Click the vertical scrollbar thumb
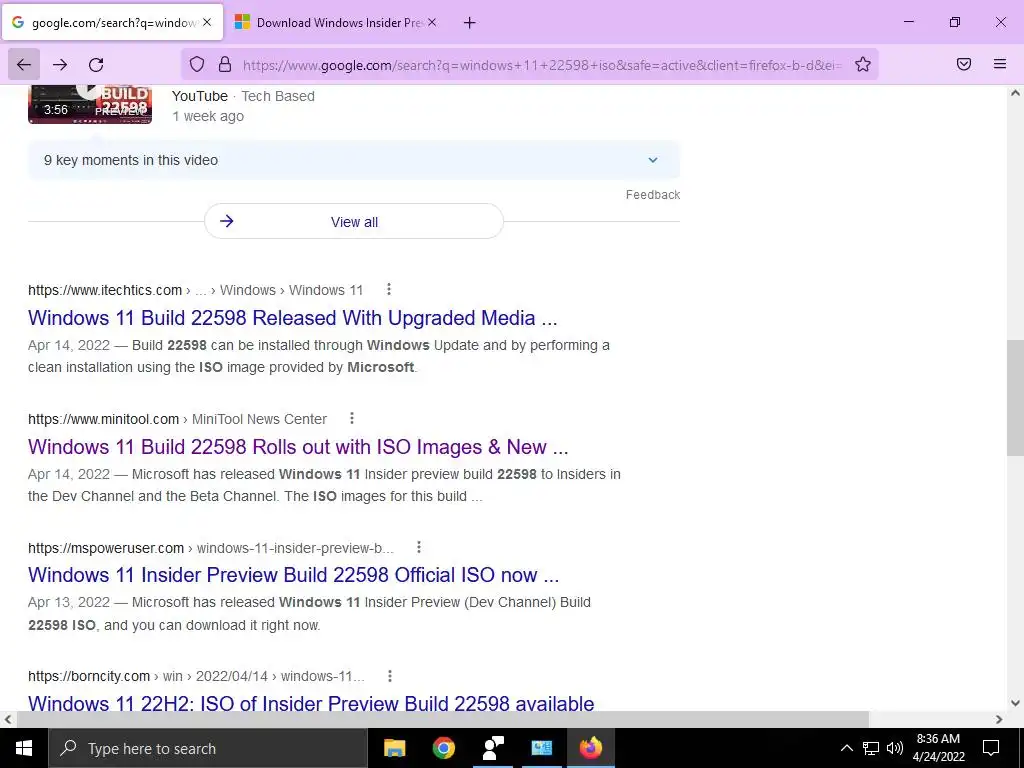Viewport: 1024px width, 768px height. click(1015, 398)
